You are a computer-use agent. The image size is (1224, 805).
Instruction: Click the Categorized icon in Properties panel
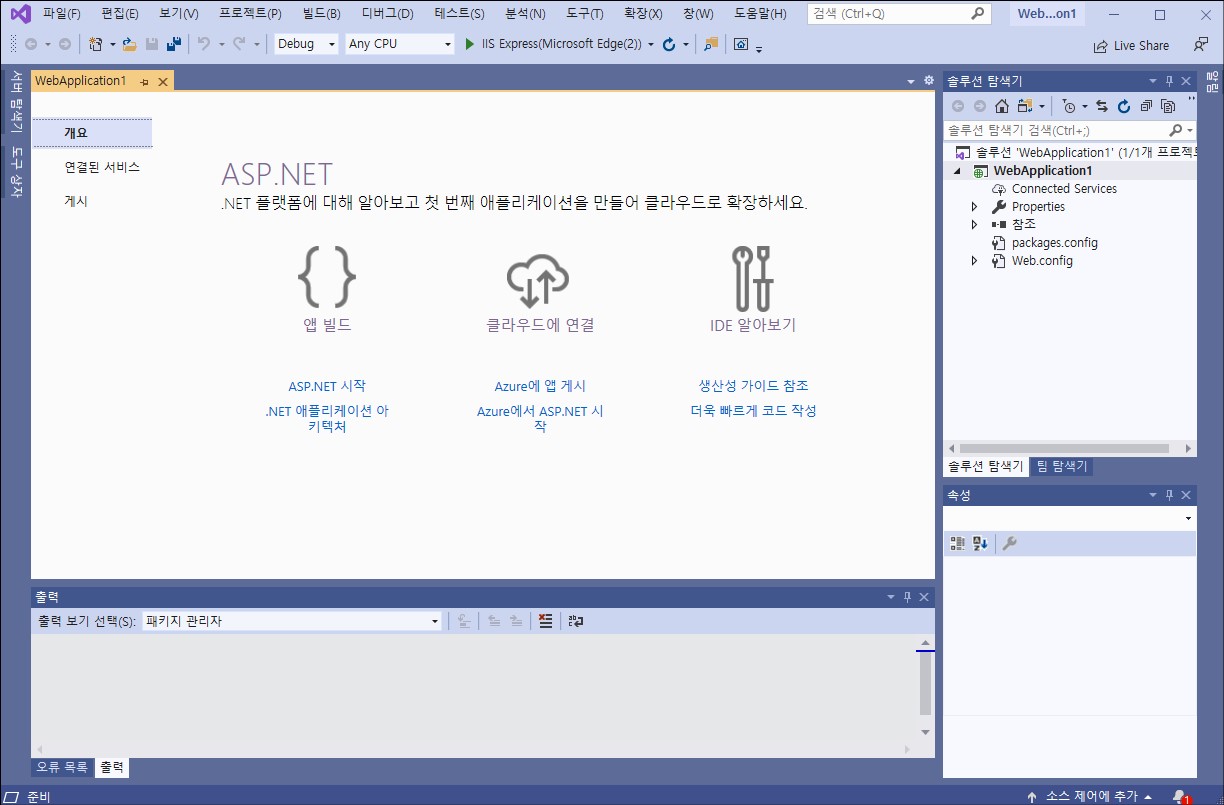point(958,543)
